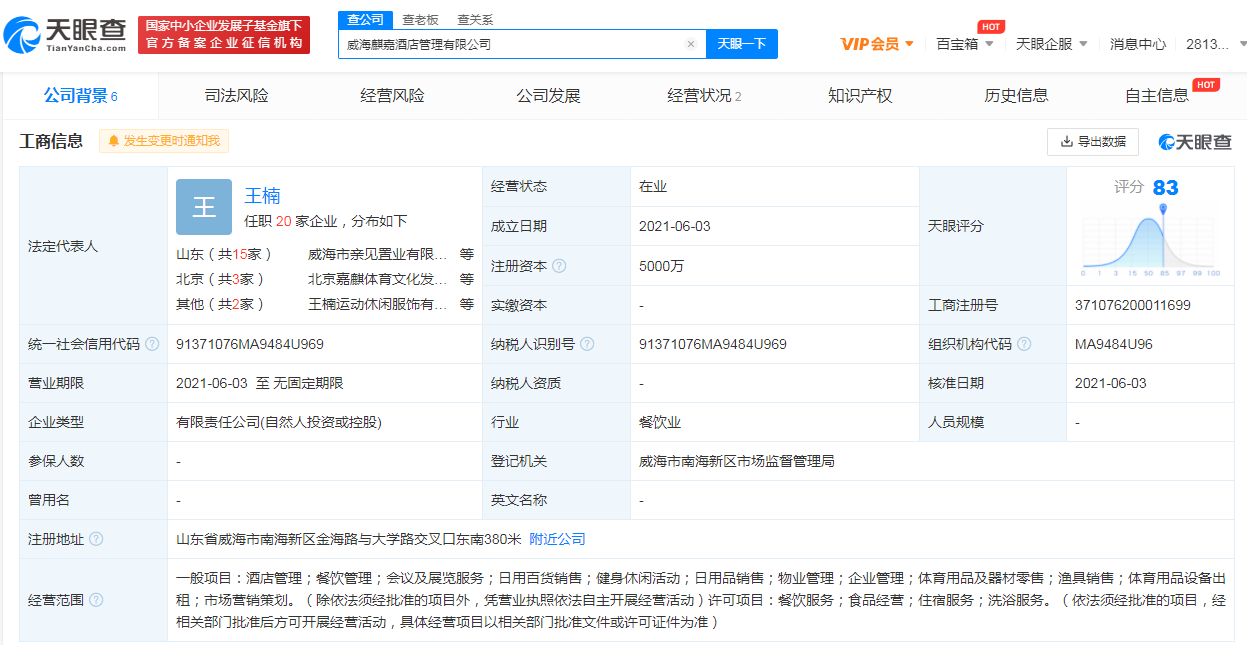Select the organization code MA9484U96

click(1114, 344)
